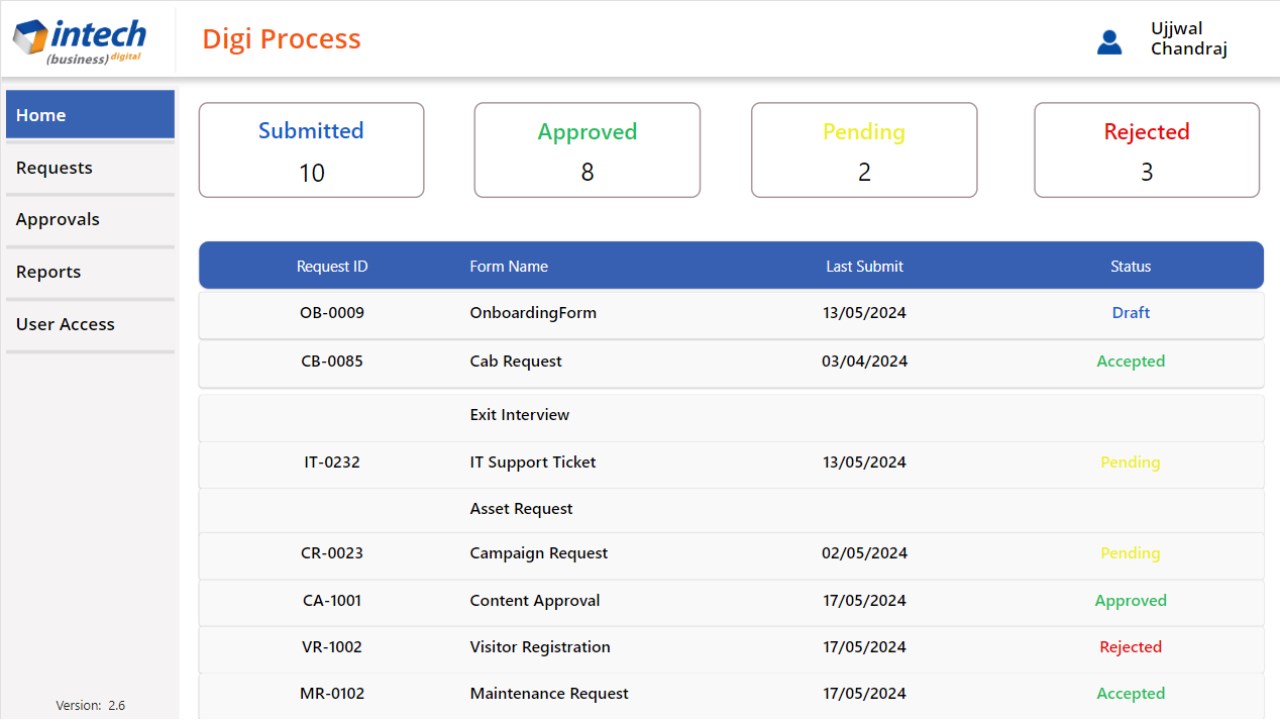Click the 03/04/2024 last submit date
This screenshot has width=1280, height=720.
tap(865, 362)
